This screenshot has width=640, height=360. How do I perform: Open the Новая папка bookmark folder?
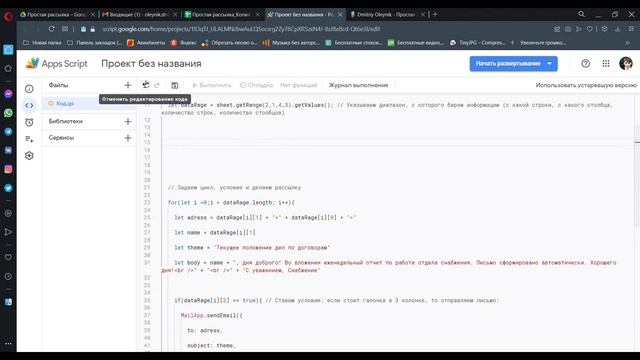pyautogui.click(x=42, y=42)
